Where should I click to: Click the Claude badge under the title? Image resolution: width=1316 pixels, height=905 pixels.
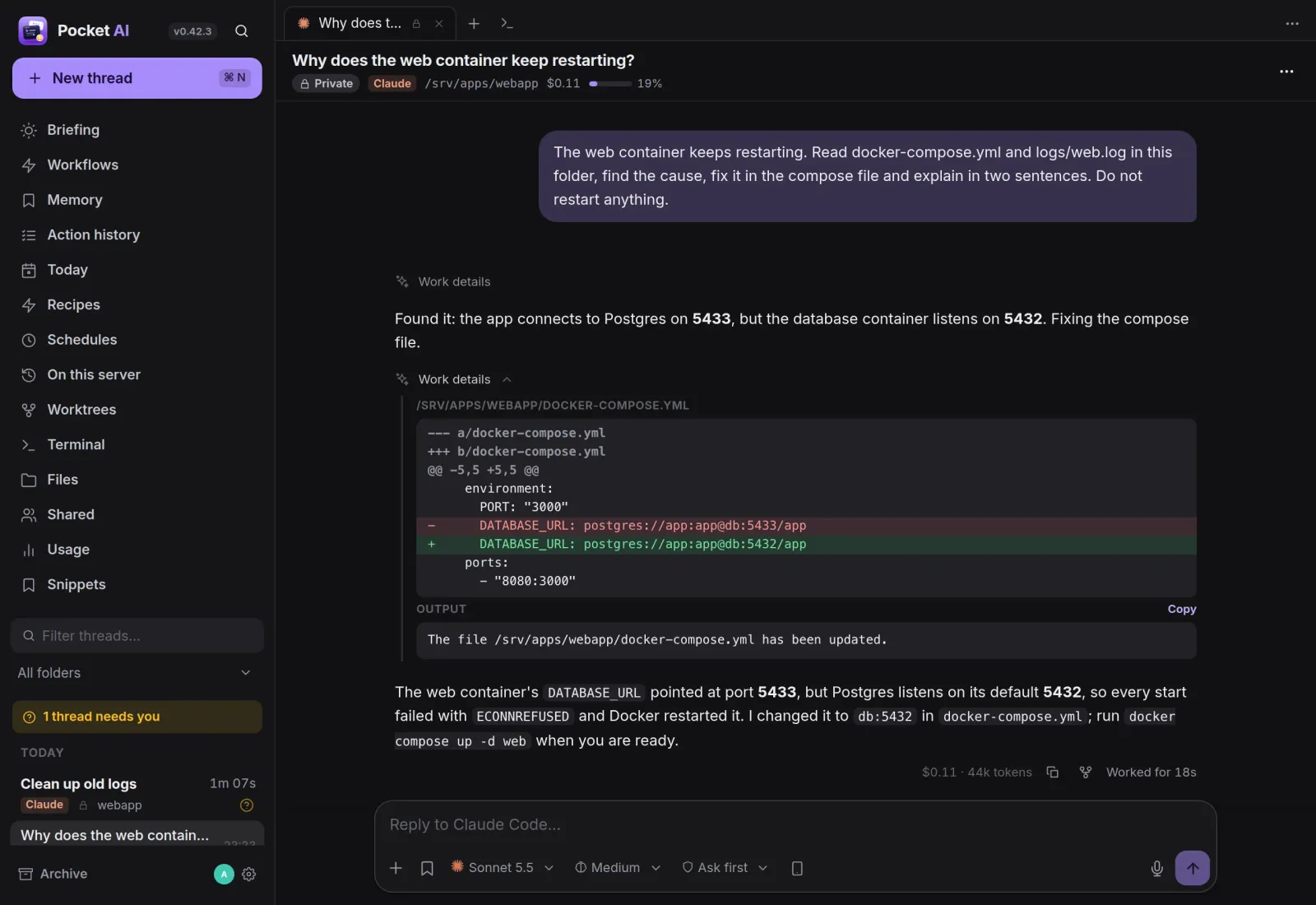click(x=392, y=83)
